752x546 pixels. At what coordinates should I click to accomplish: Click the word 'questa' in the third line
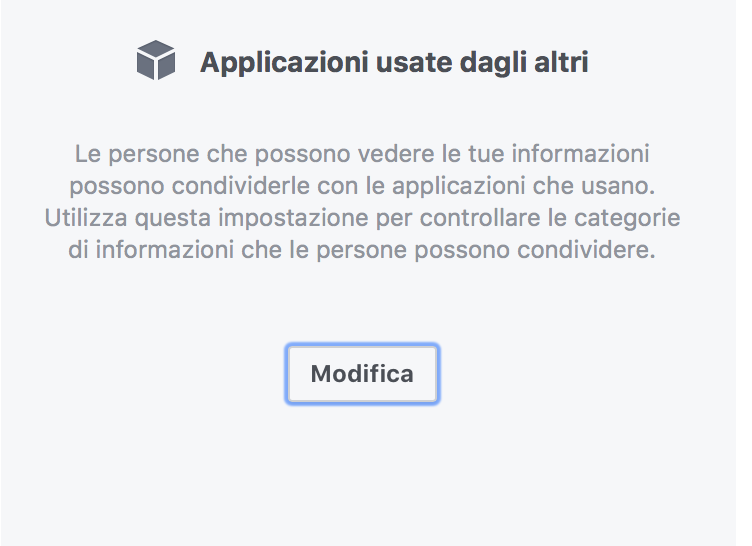point(173,219)
